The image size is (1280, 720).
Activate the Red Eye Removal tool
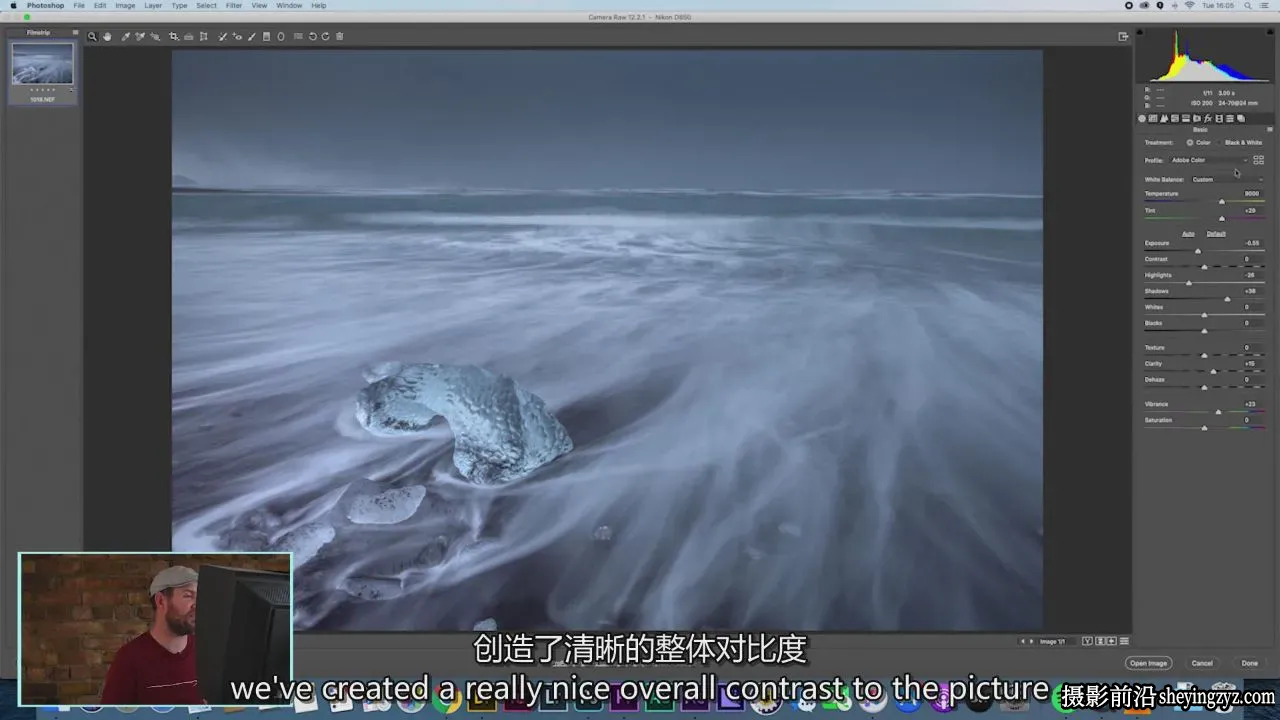237,36
